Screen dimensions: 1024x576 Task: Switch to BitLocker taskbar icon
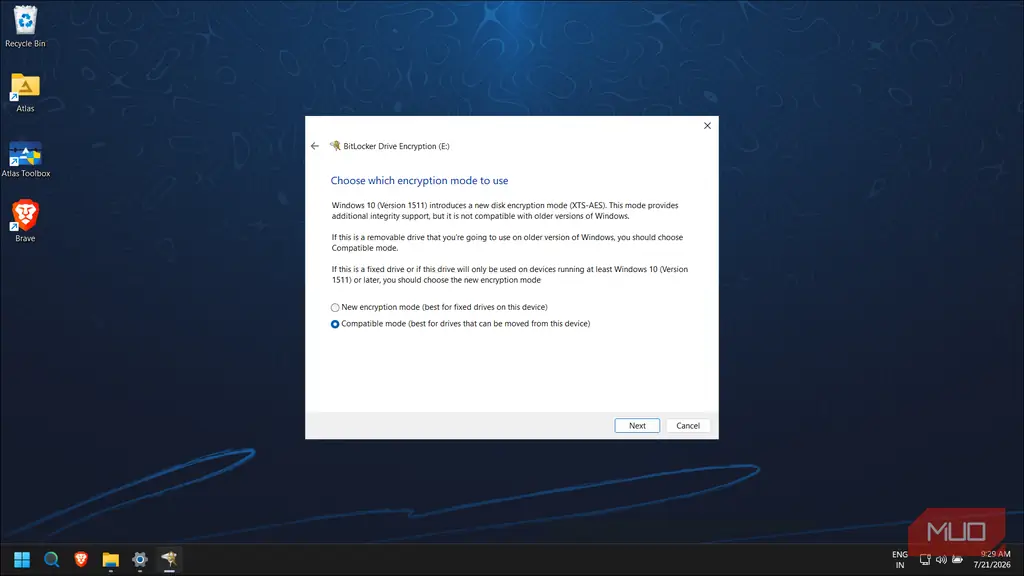point(169,560)
